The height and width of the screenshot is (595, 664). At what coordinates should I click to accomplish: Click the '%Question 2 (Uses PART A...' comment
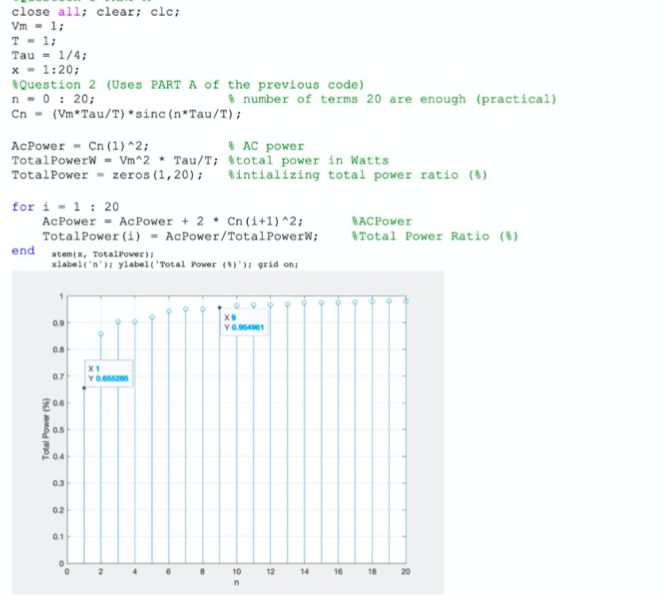pos(188,85)
